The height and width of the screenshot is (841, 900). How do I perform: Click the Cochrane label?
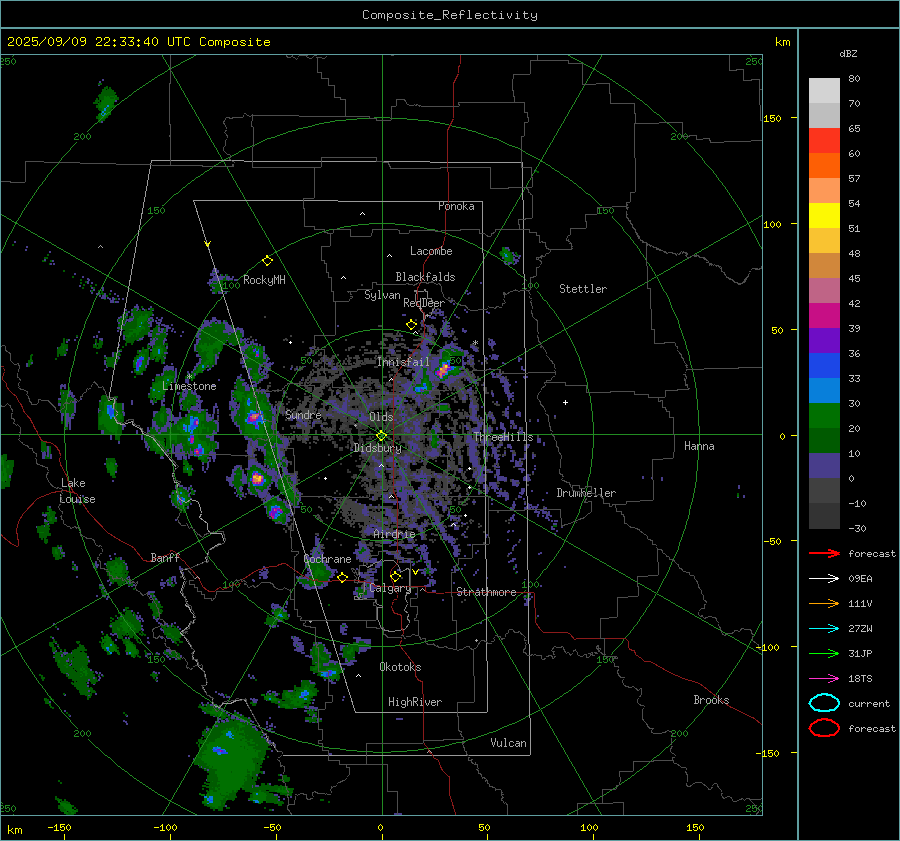(327, 559)
